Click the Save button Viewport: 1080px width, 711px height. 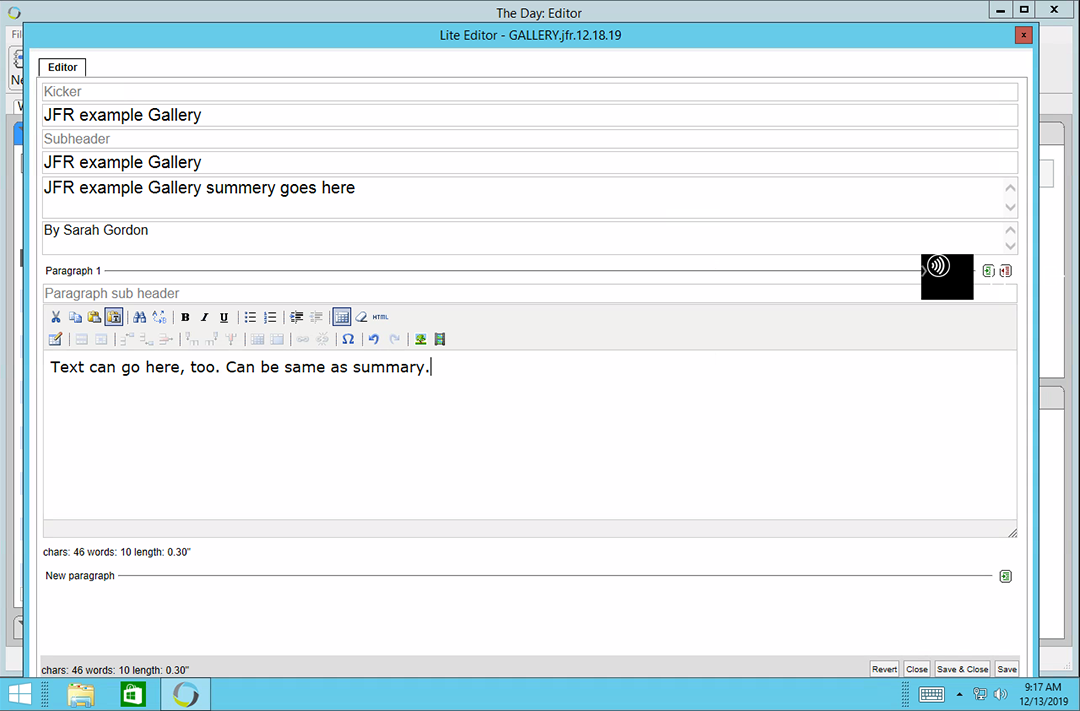tap(1007, 669)
